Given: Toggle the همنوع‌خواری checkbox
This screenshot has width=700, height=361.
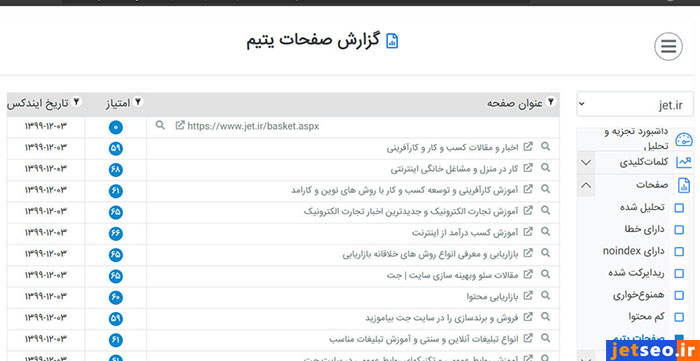Looking at the screenshot, I should point(679,295).
